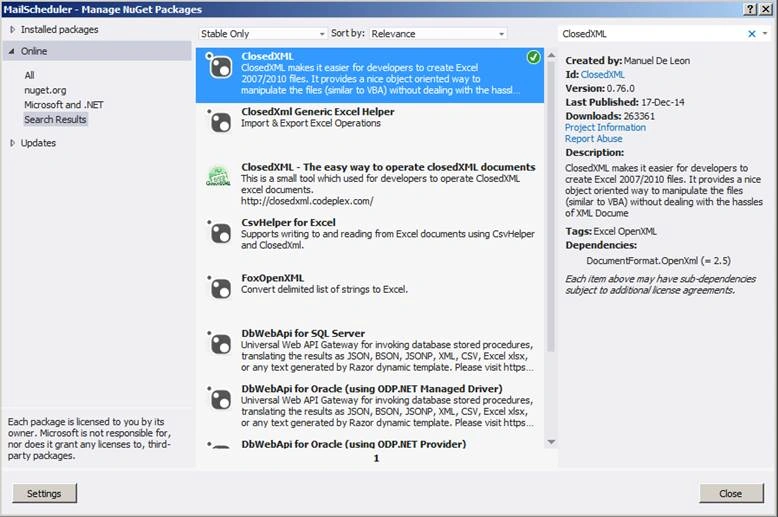This screenshot has width=778, height=517.
Task: Open the Project Information link
Action: pyautogui.click(x=605, y=128)
